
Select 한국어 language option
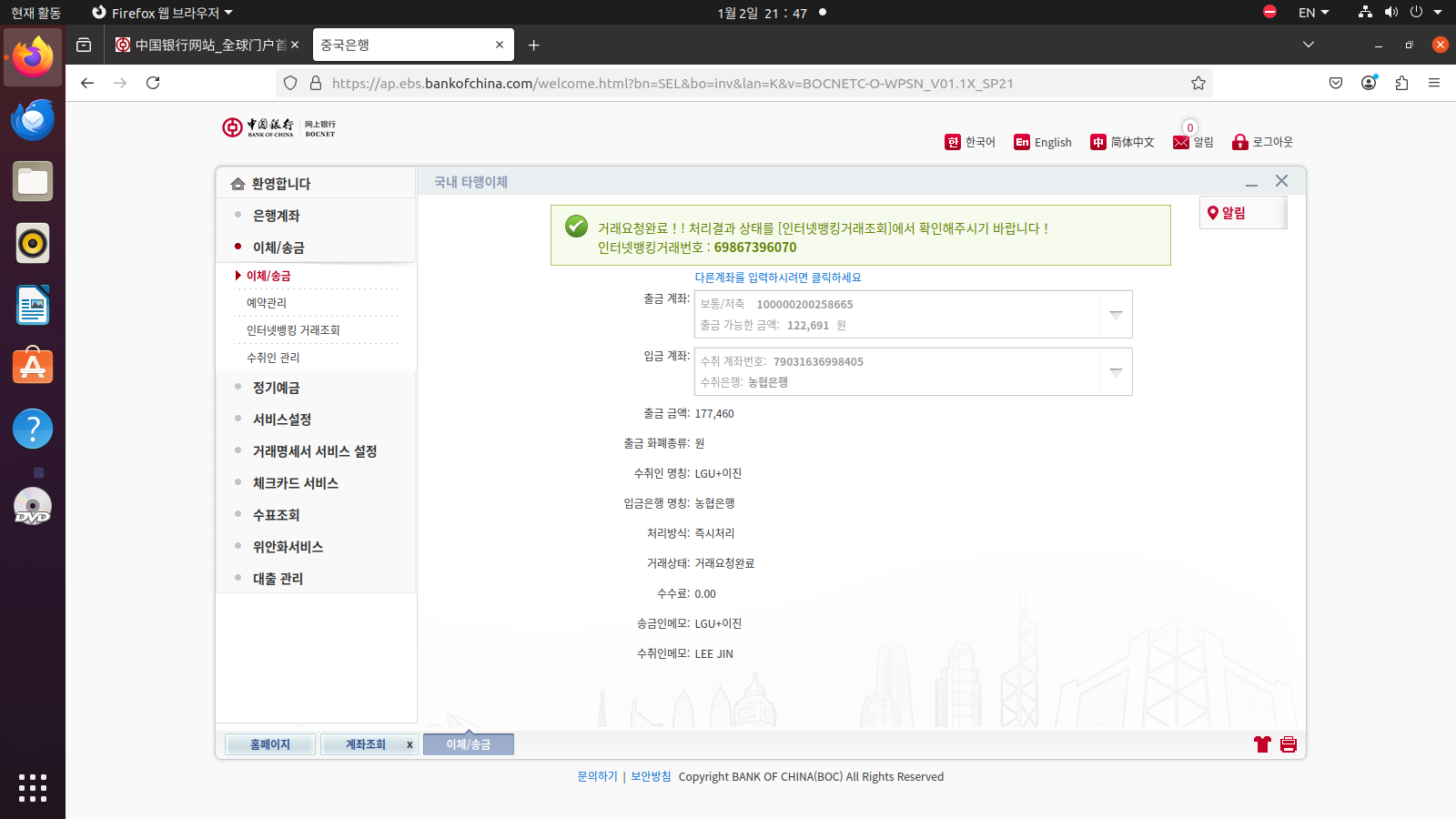point(970,142)
